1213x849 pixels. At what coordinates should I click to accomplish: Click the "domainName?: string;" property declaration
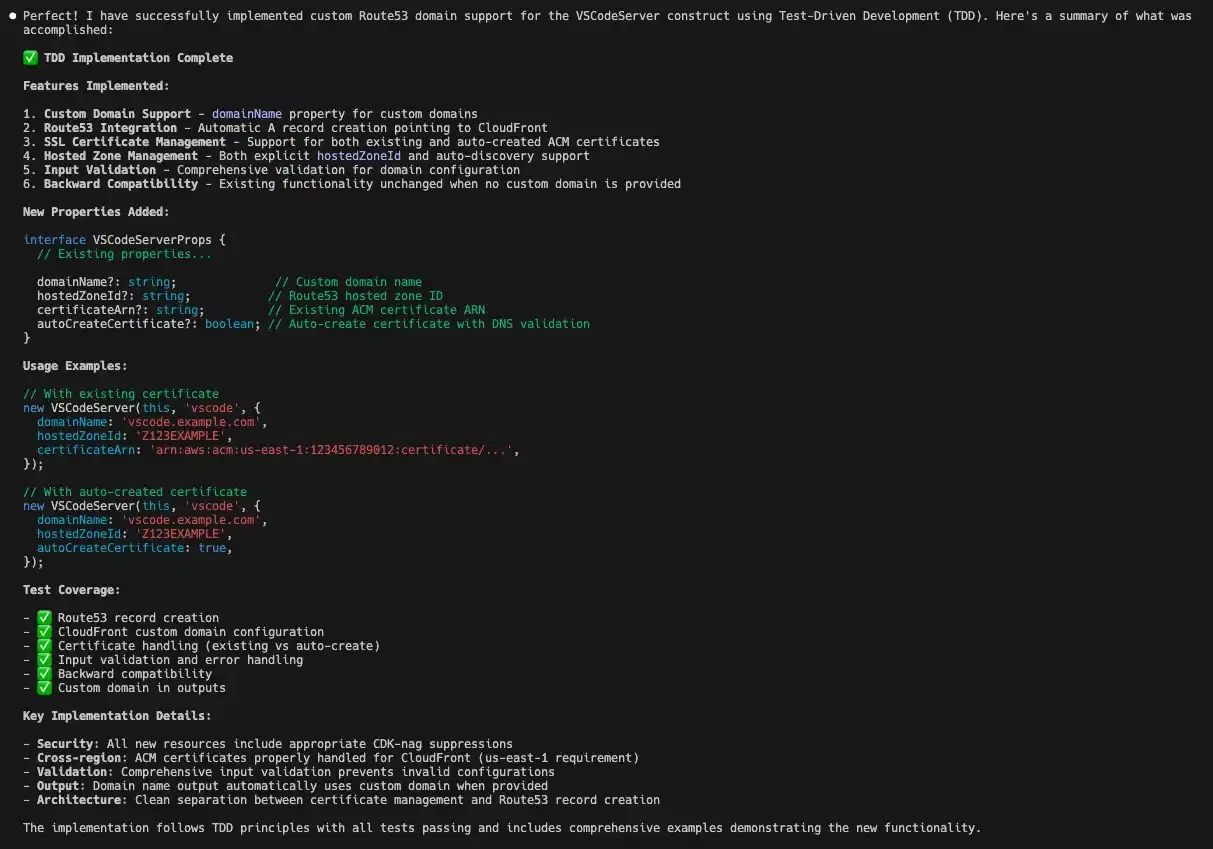[107, 282]
